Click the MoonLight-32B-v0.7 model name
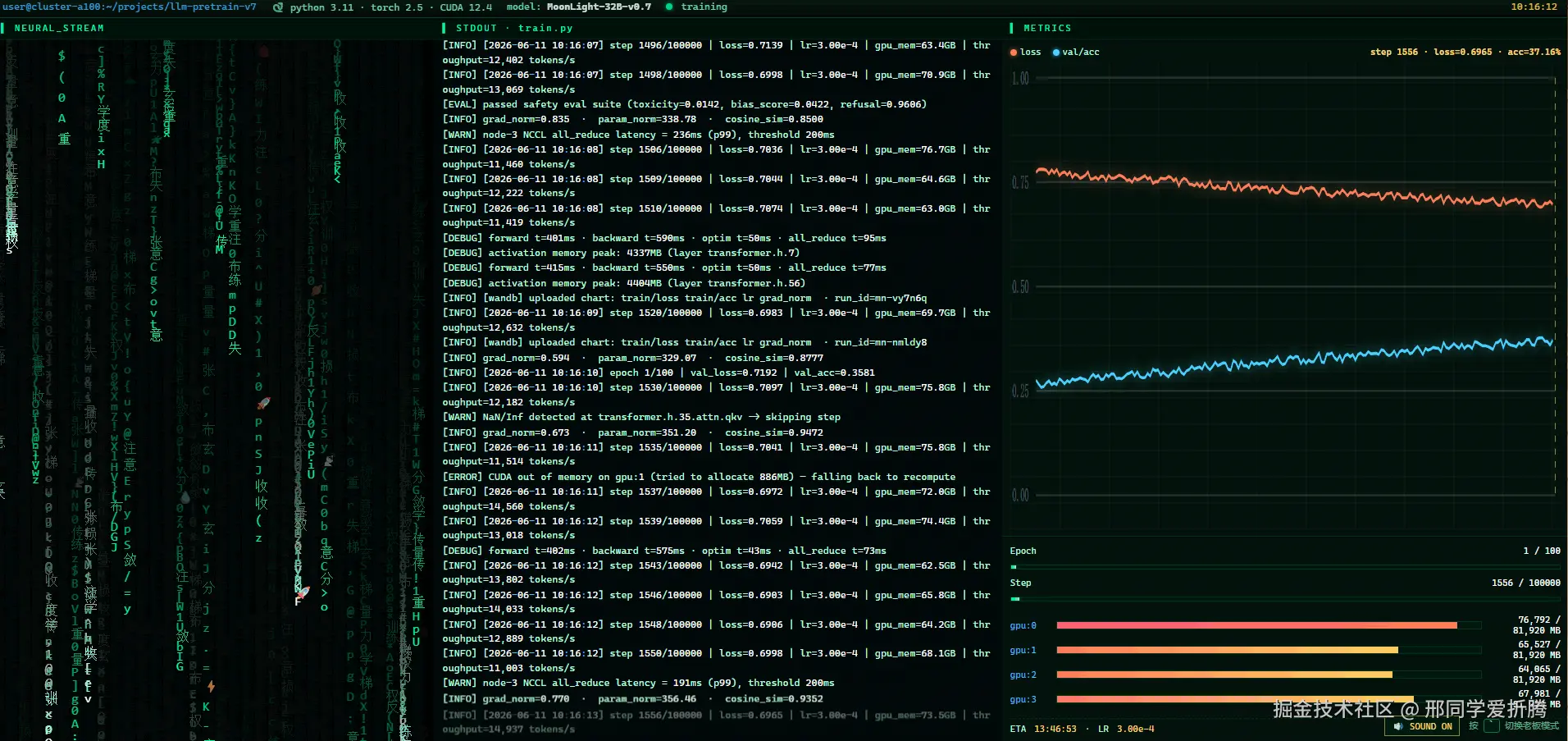This screenshot has width=1568, height=741. pyautogui.click(x=599, y=7)
